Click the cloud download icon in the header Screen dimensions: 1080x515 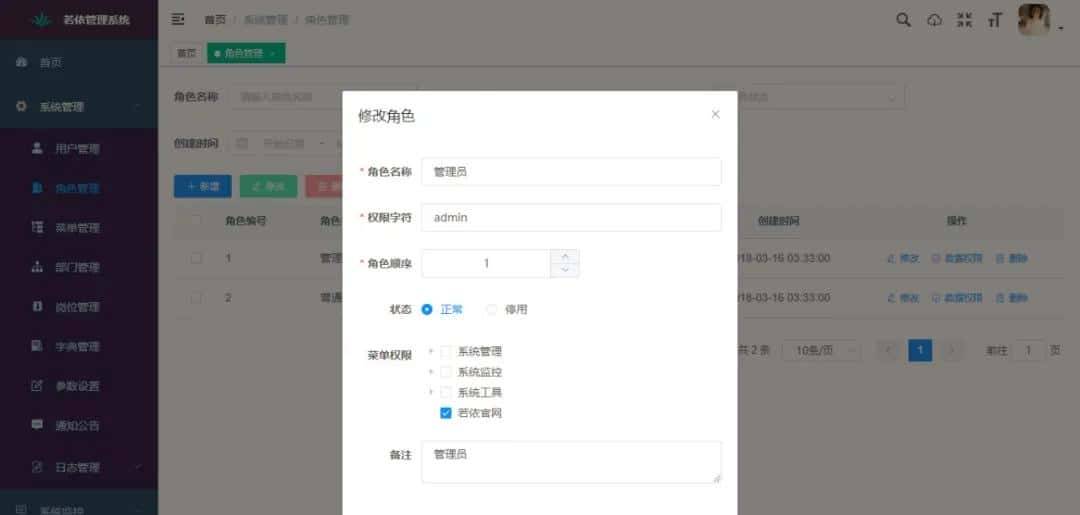934,20
